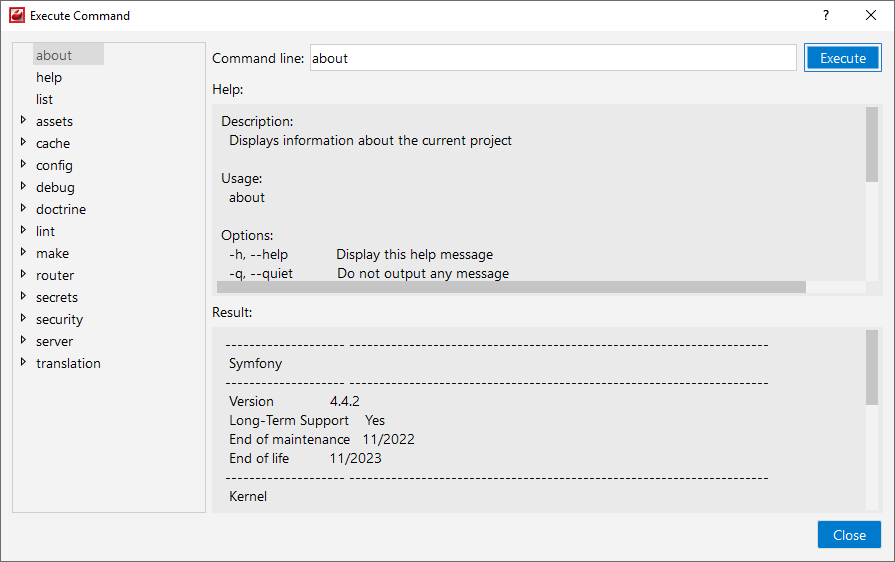Expand the secrets node arrow
The height and width of the screenshot is (562, 895).
click(23, 296)
